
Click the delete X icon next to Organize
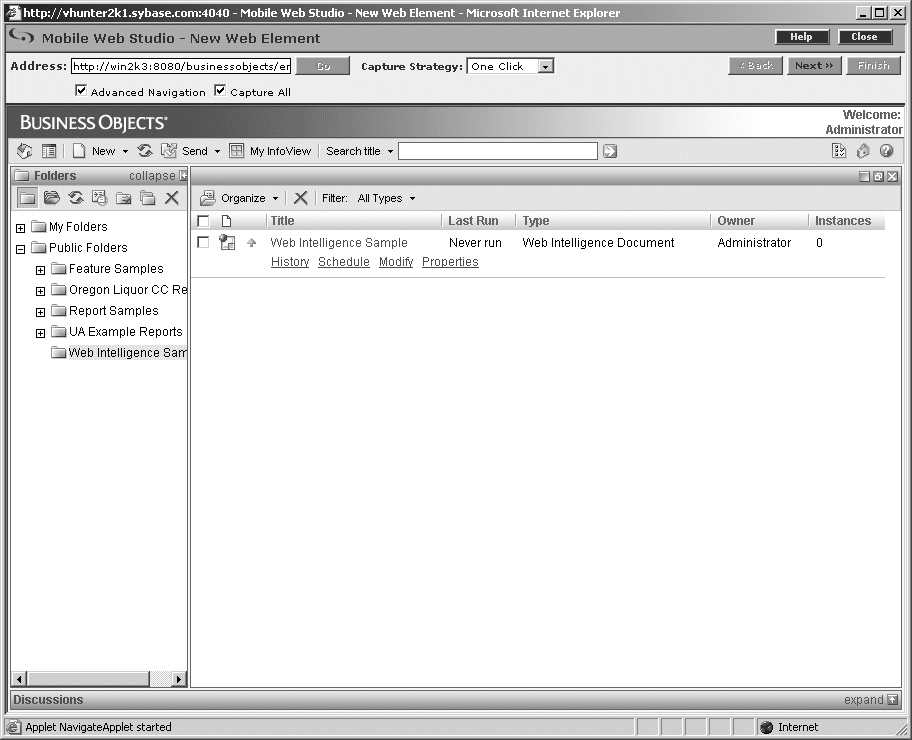click(300, 198)
